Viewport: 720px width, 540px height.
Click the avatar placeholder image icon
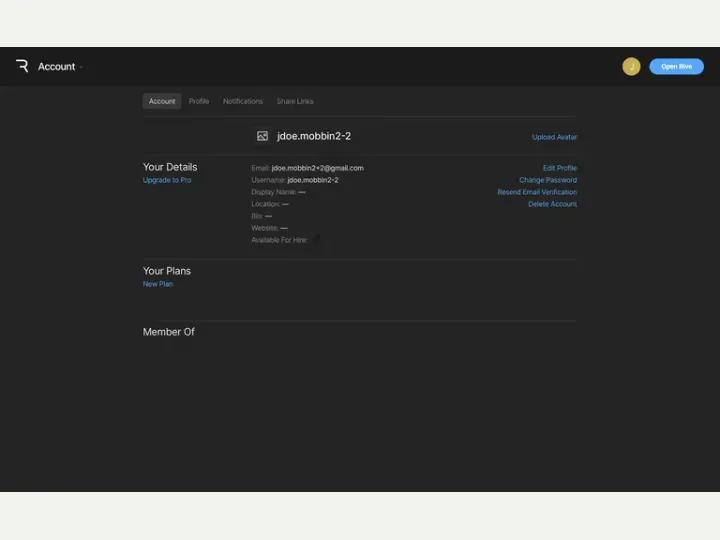(262, 136)
